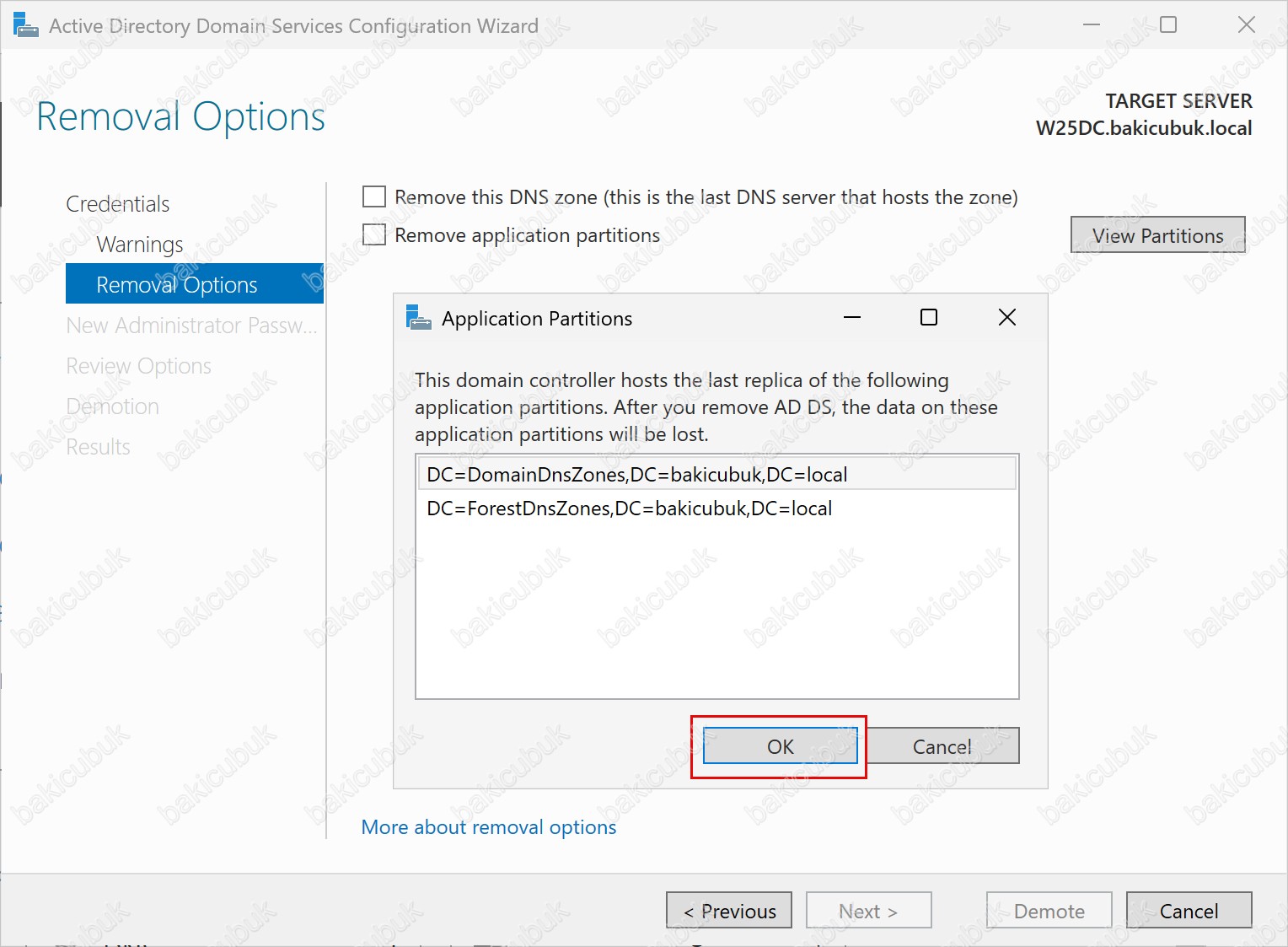Viewport: 1288px width, 947px height.
Task: Close the AD DS Configuration Wizard window
Action: pos(1247,25)
